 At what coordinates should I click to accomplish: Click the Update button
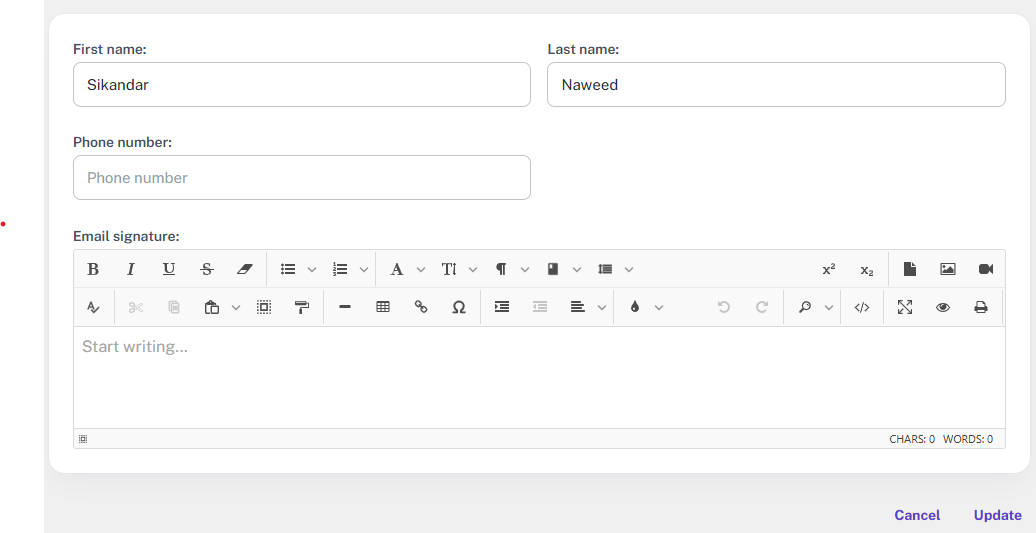click(x=997, y=515)
